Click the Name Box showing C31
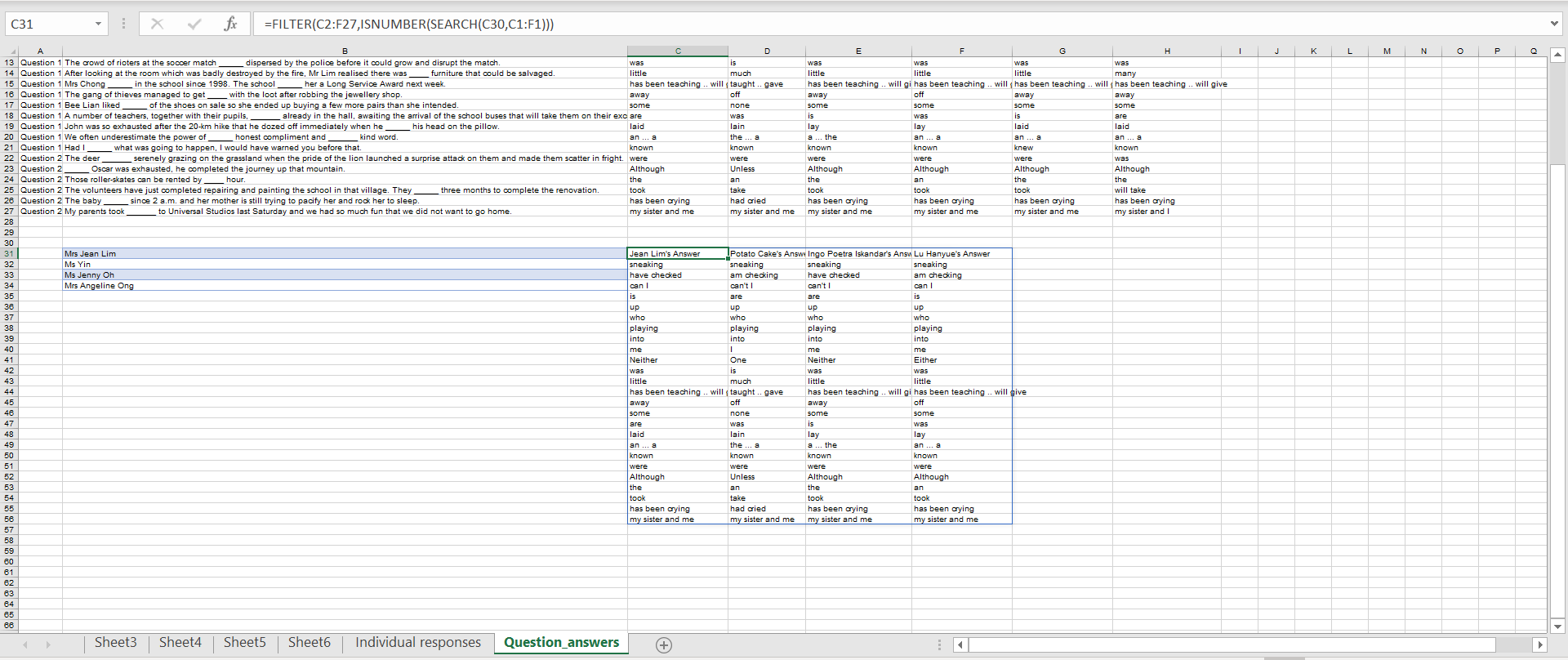 [x=47, y=24]
